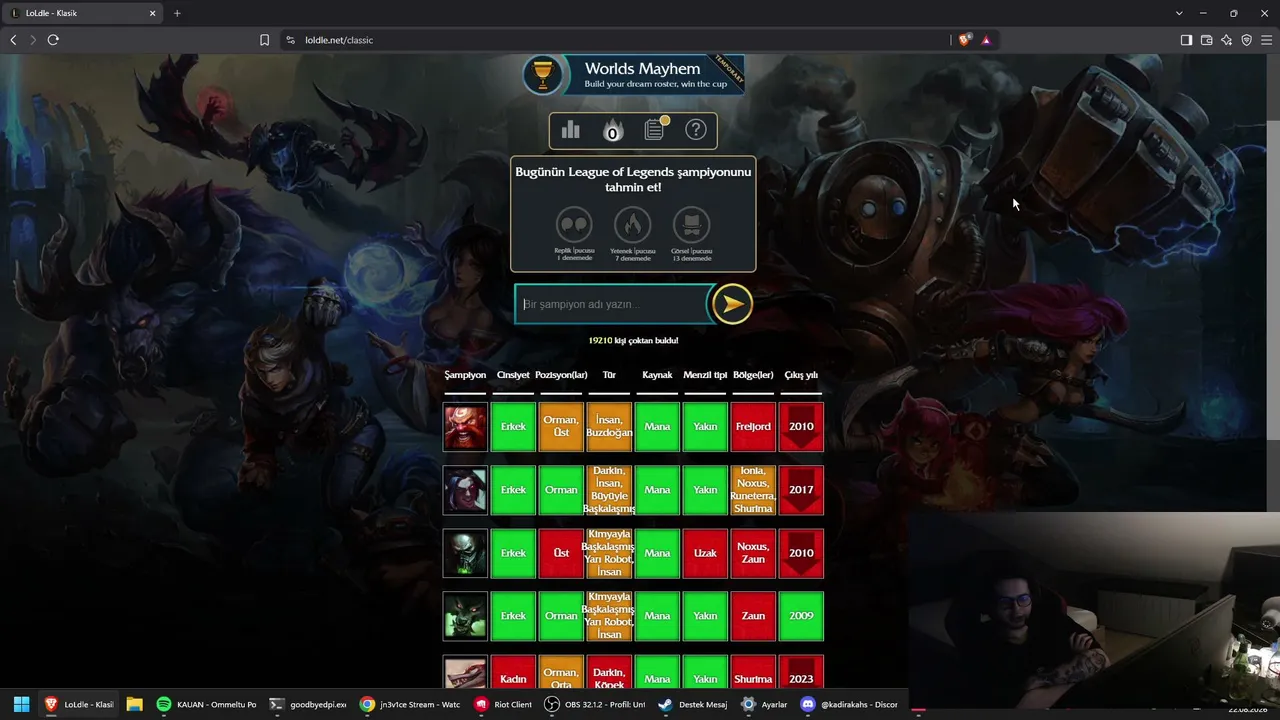Click the Kaynak column header
The height and width of the screenshot is (720, 1280).
[657, 375]
